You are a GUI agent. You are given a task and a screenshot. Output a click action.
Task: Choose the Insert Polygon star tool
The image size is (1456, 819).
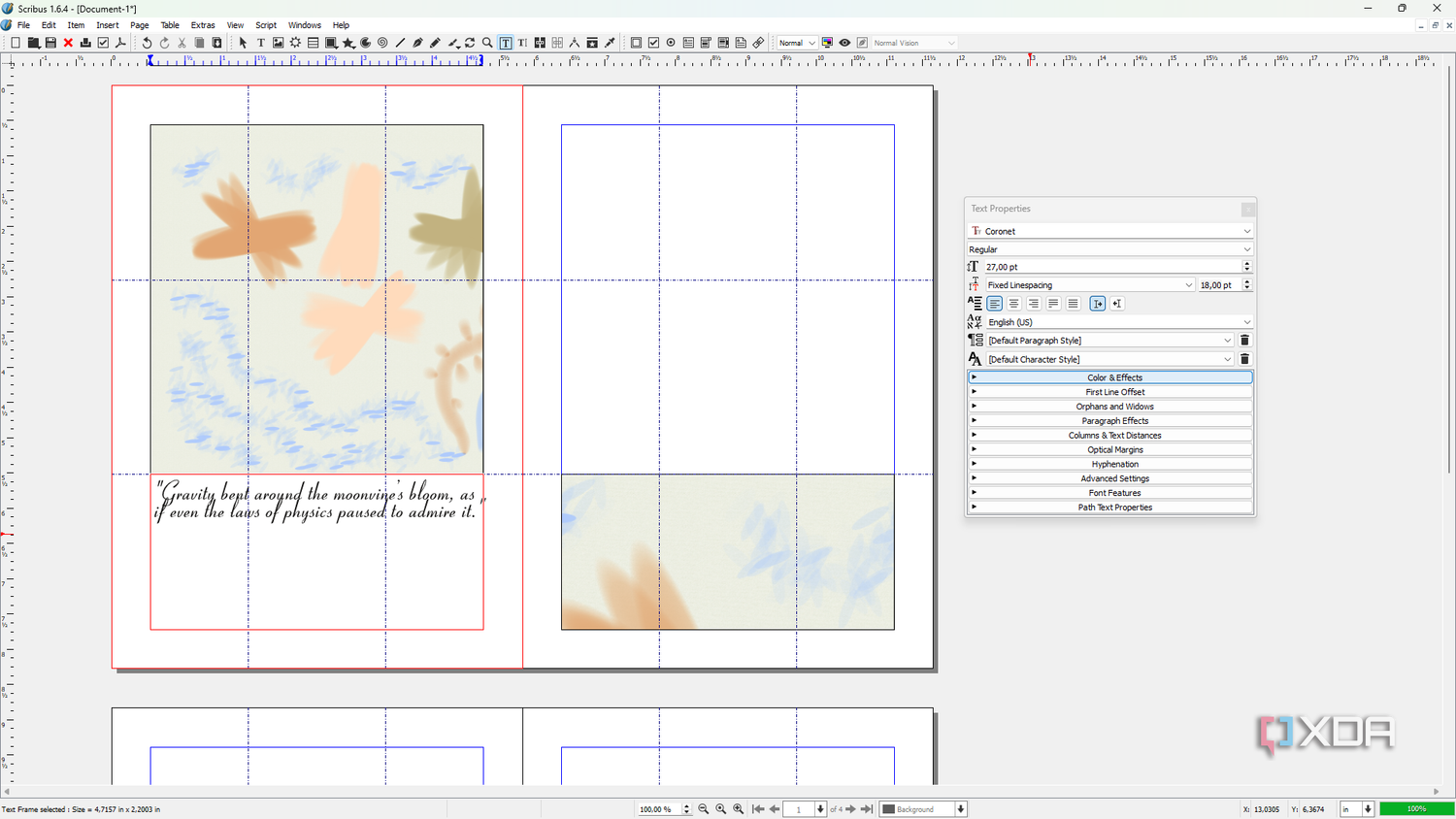348,43
